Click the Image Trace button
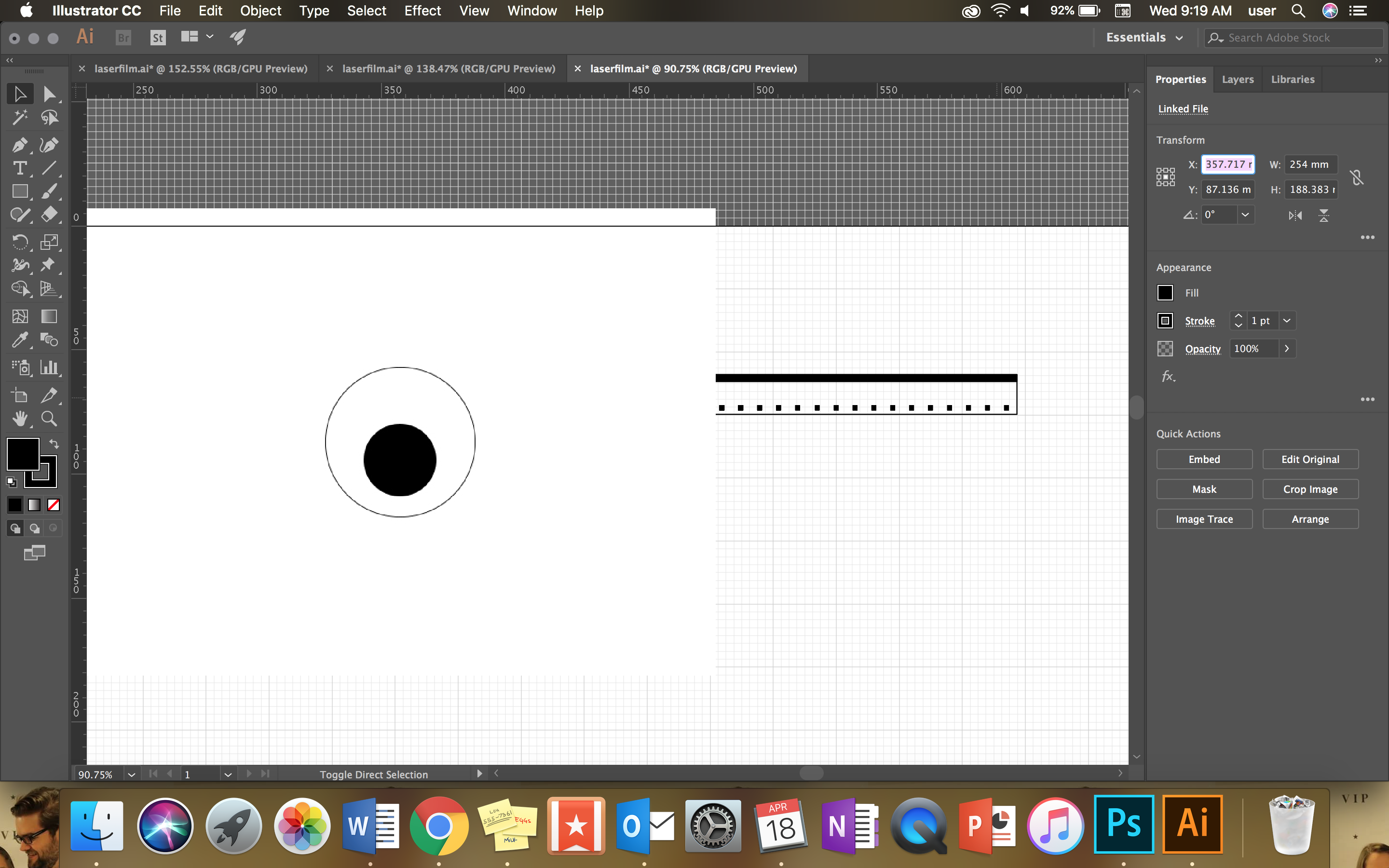Screen dimensions: 1389x868 pos(1204,518)
